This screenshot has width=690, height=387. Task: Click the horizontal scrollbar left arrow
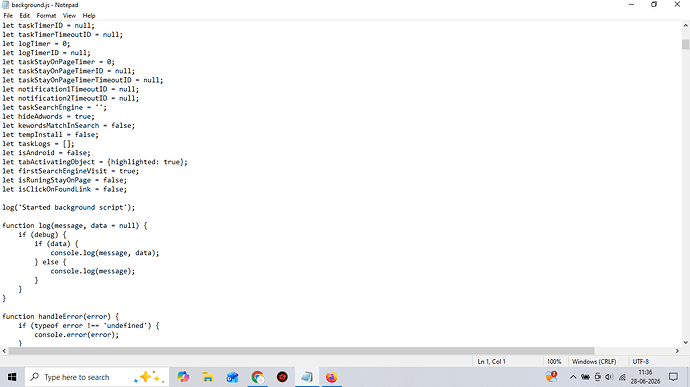click(x=4, y=351)
